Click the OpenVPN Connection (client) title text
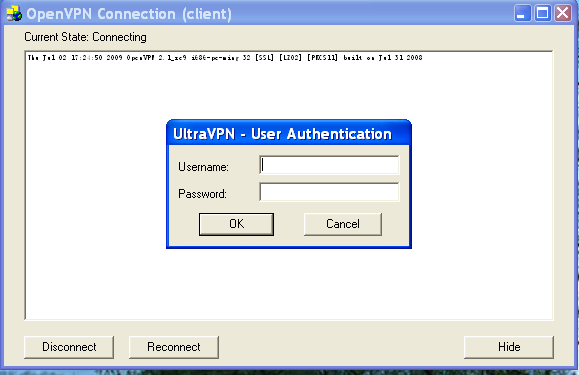Screen dimensions: 579x375 [x=129, y=14]
